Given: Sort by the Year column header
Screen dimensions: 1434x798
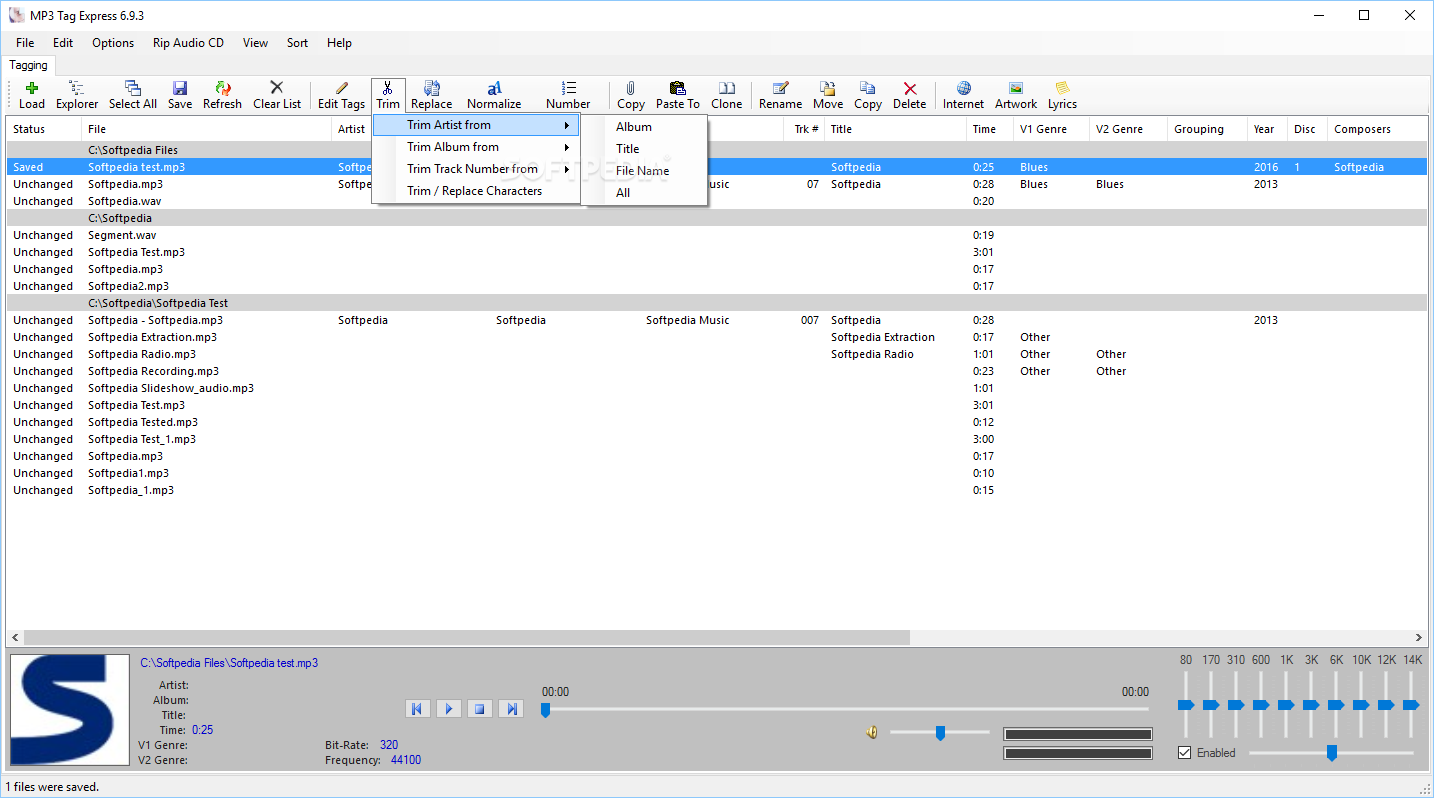Looking at the screenshot, I should 1267,129.
